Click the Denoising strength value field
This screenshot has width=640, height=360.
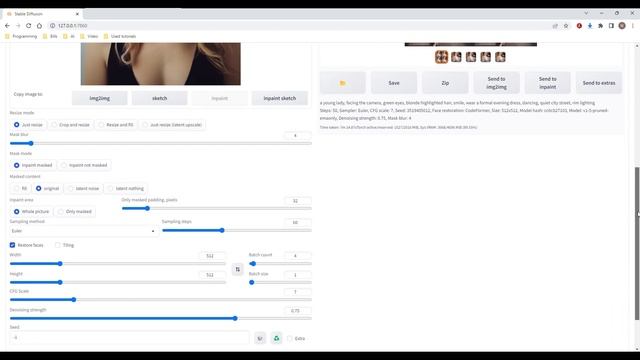tap(298, 311)
